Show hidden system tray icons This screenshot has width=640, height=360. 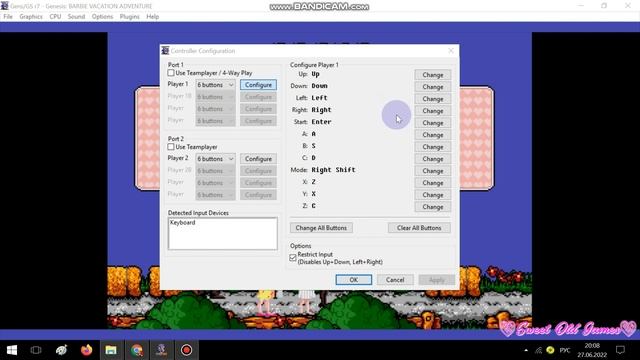526,350
